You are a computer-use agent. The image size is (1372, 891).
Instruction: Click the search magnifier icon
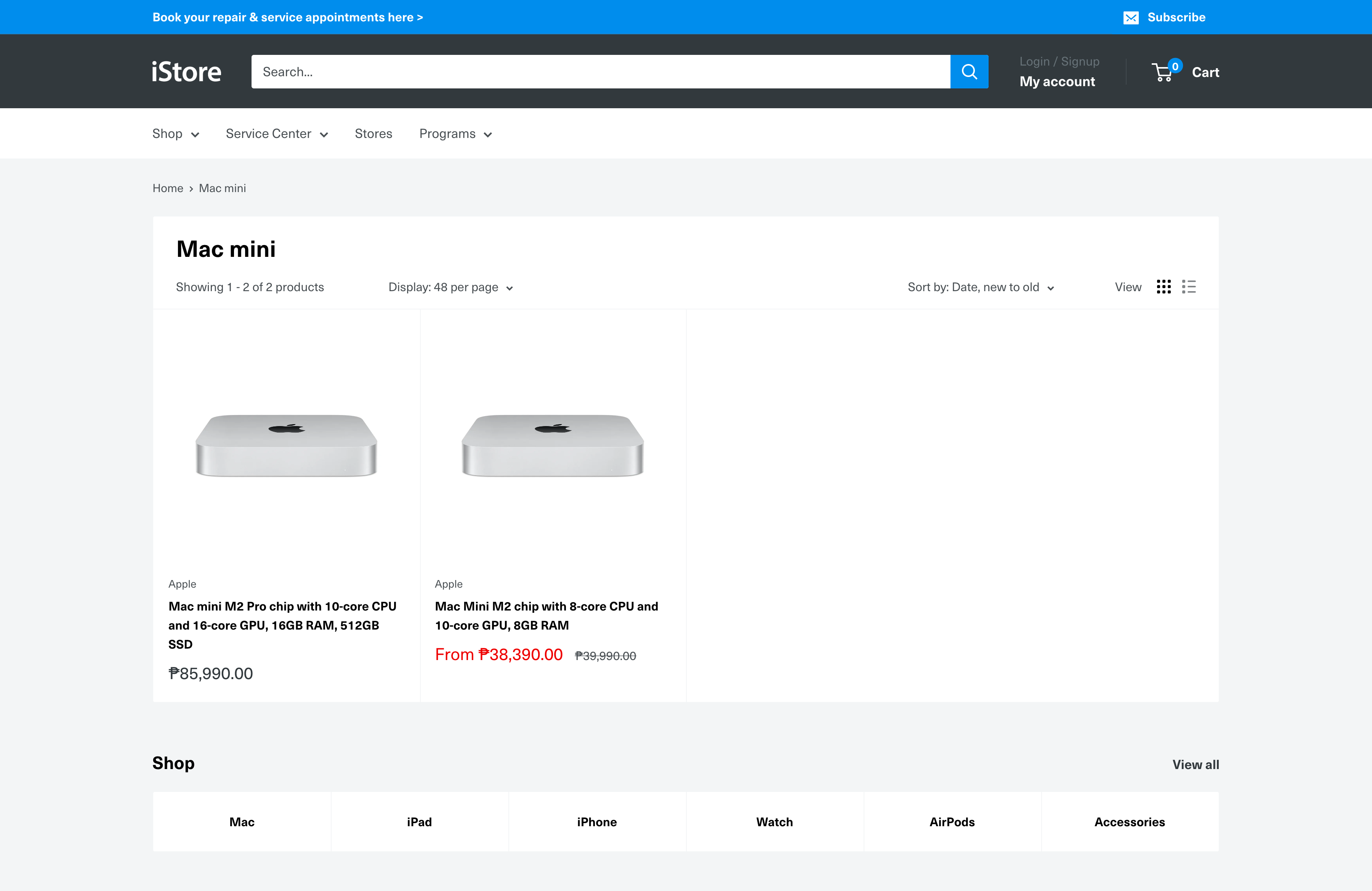point(969,72)
